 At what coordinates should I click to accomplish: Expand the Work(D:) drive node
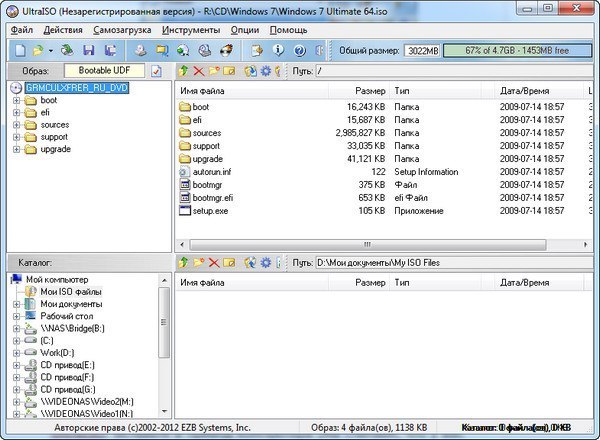point(17,353)
